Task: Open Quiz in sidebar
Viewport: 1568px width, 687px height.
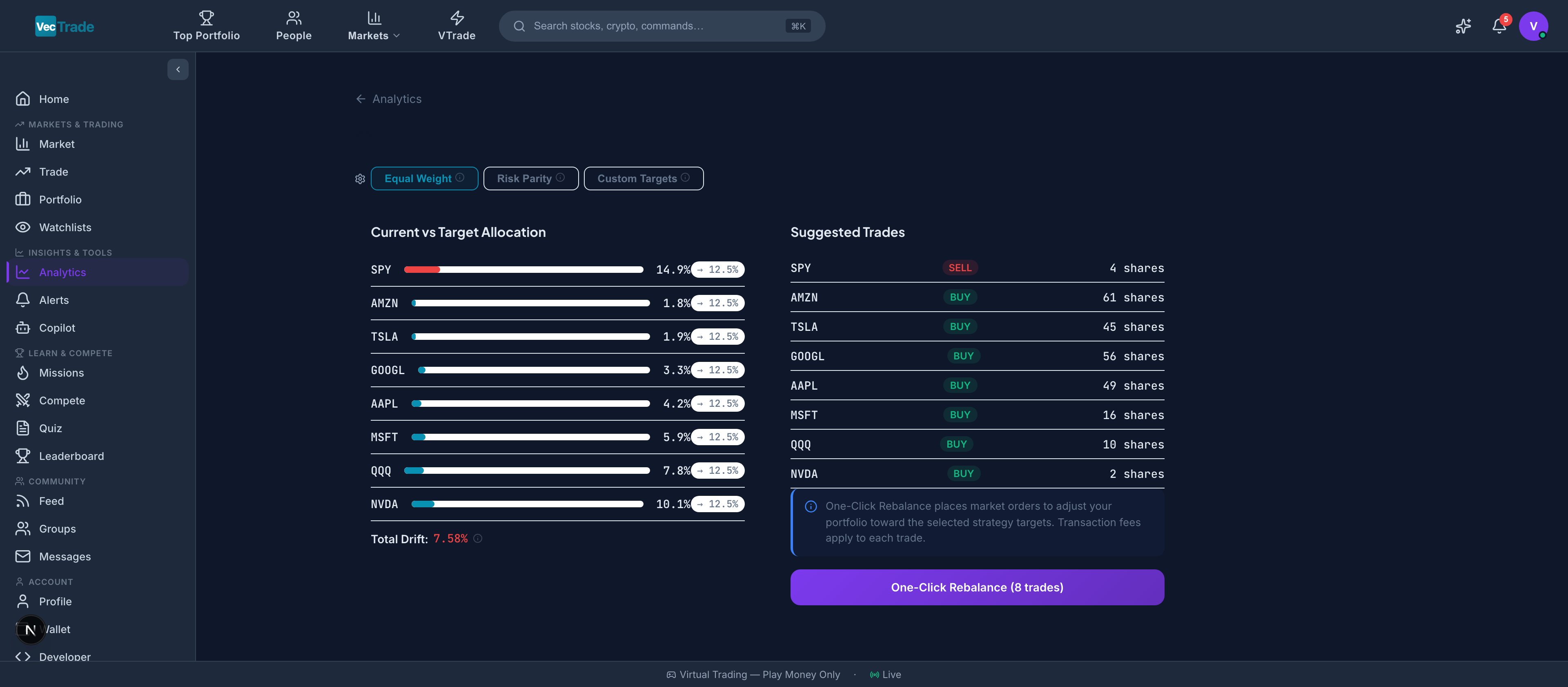Action: click(98, 428)
